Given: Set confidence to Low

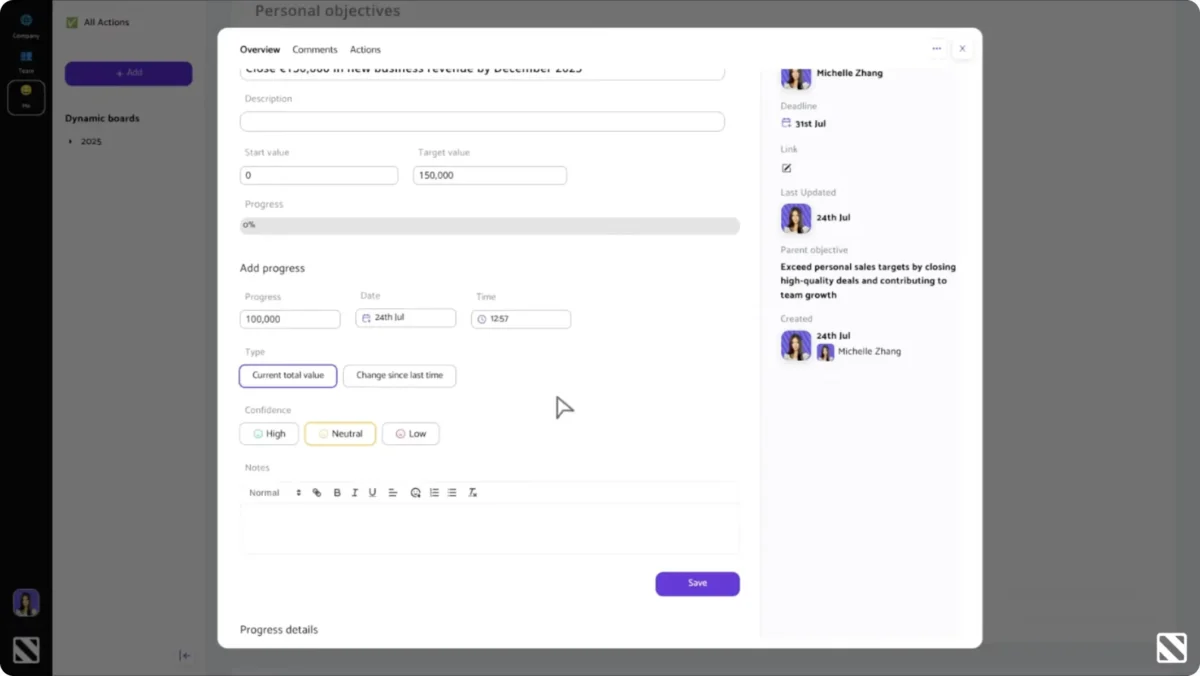Looking at the screenshot, I should (410, 434).
